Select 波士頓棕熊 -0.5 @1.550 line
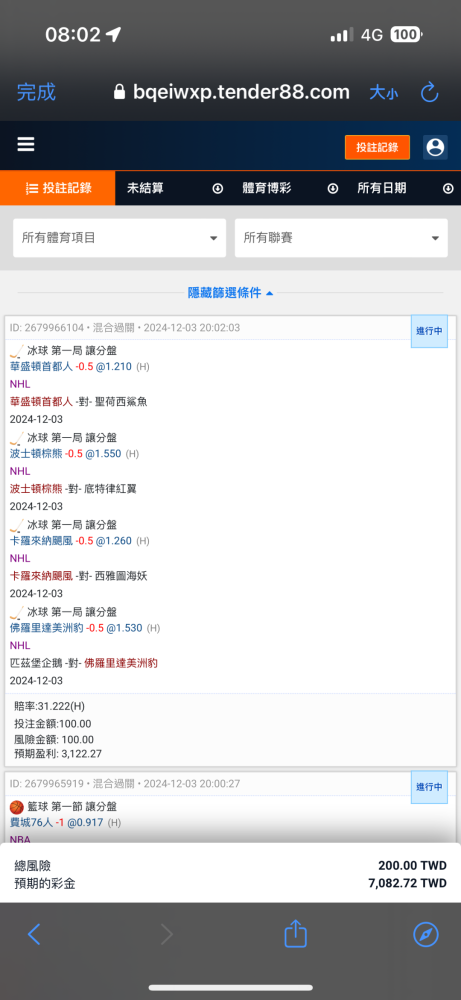 (74, 454)
